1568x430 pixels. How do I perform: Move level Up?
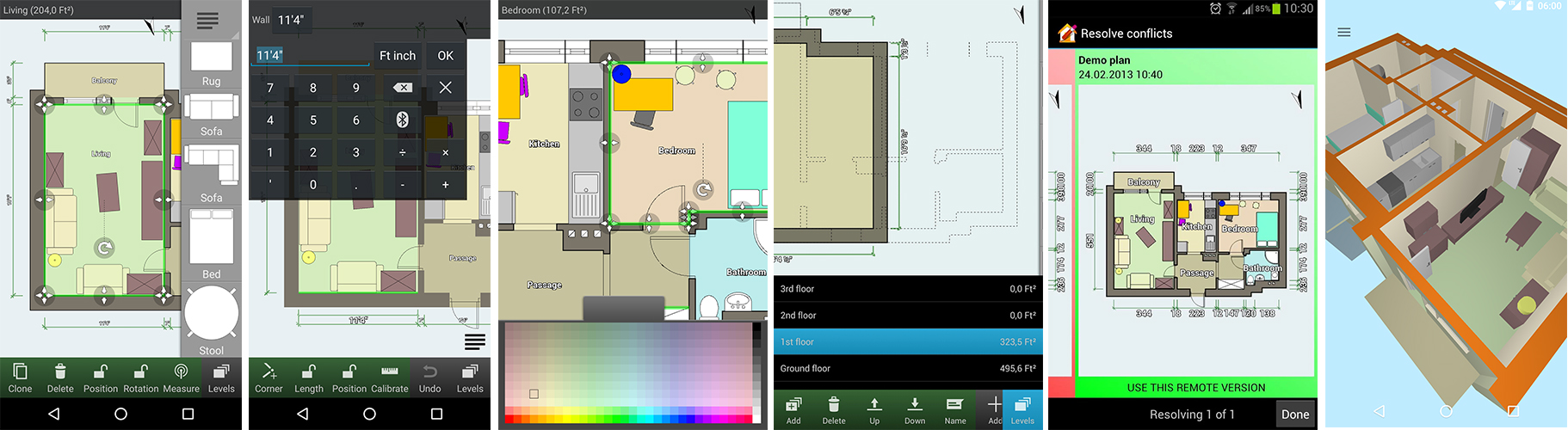(874, 409)
